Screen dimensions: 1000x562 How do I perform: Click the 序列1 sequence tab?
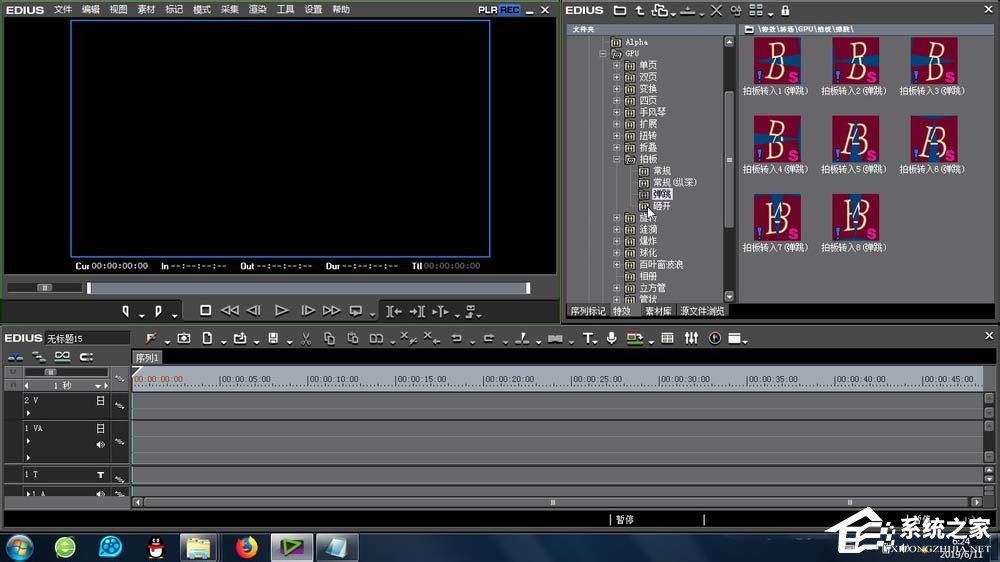[146, 358]
